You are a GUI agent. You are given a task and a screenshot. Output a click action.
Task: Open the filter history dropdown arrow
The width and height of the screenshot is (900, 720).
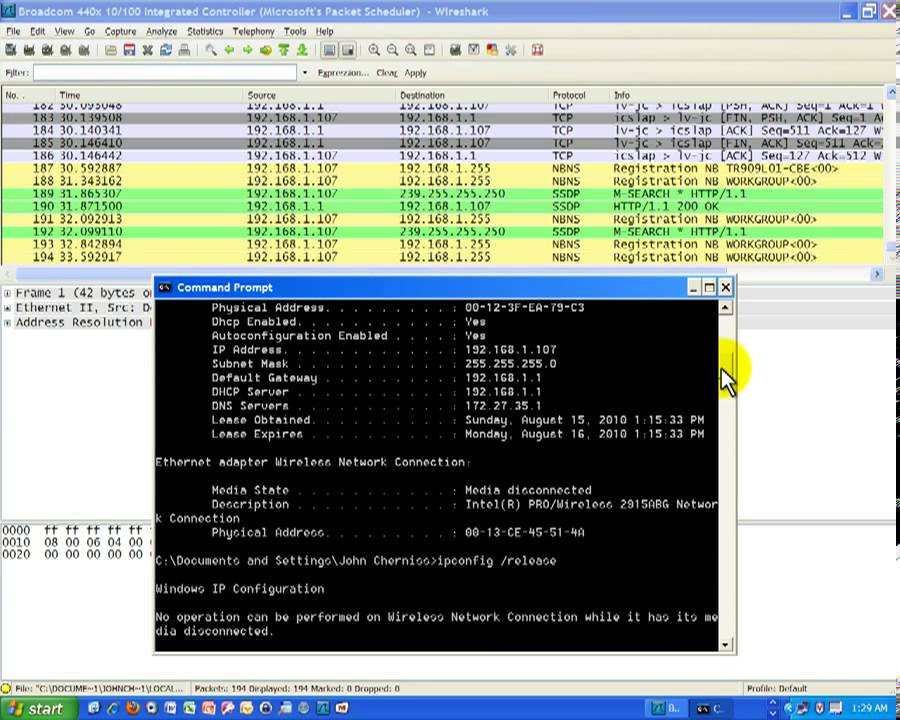tap(305, 73)
